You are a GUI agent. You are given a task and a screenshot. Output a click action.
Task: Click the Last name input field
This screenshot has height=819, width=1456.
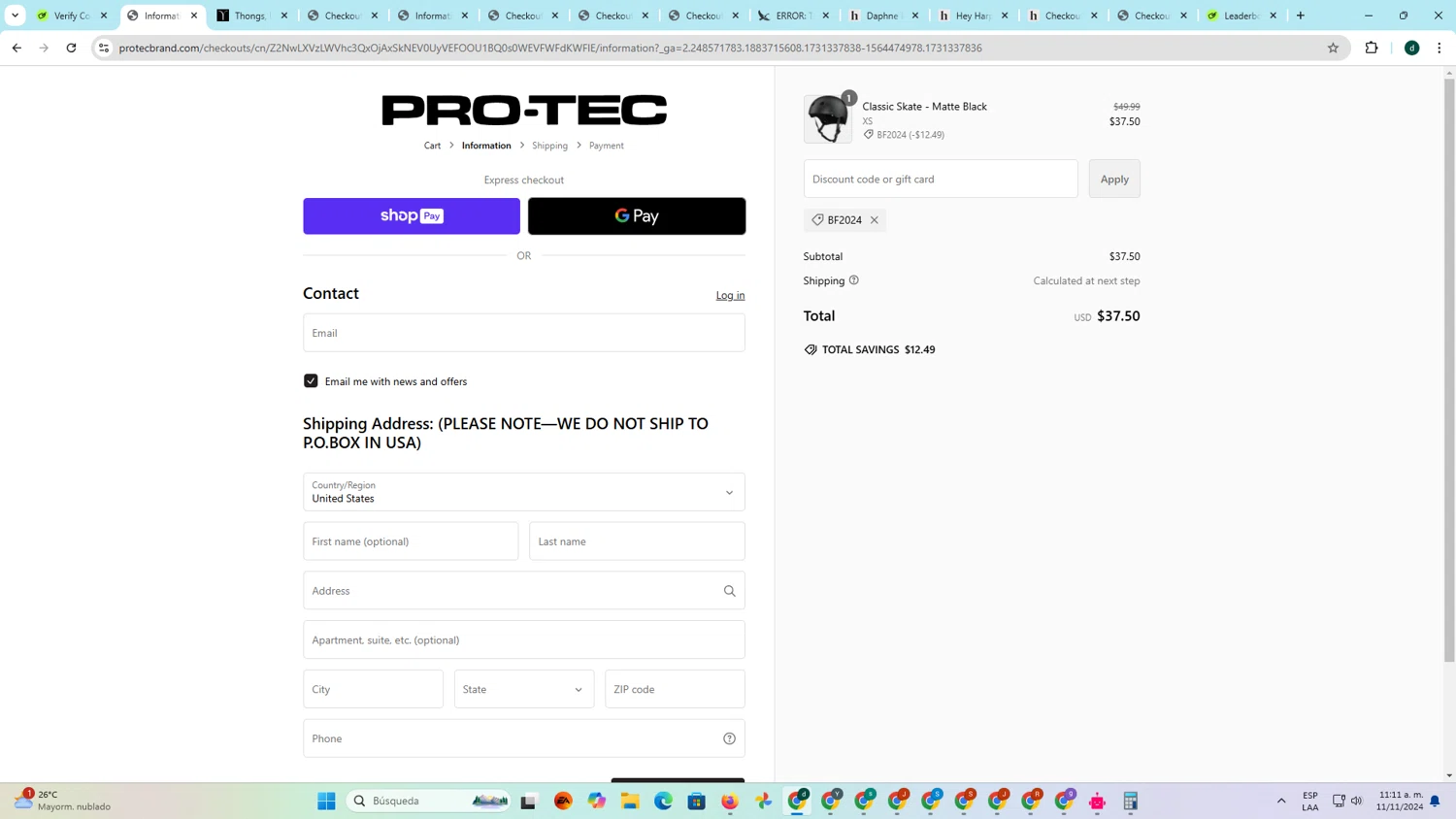637,541
